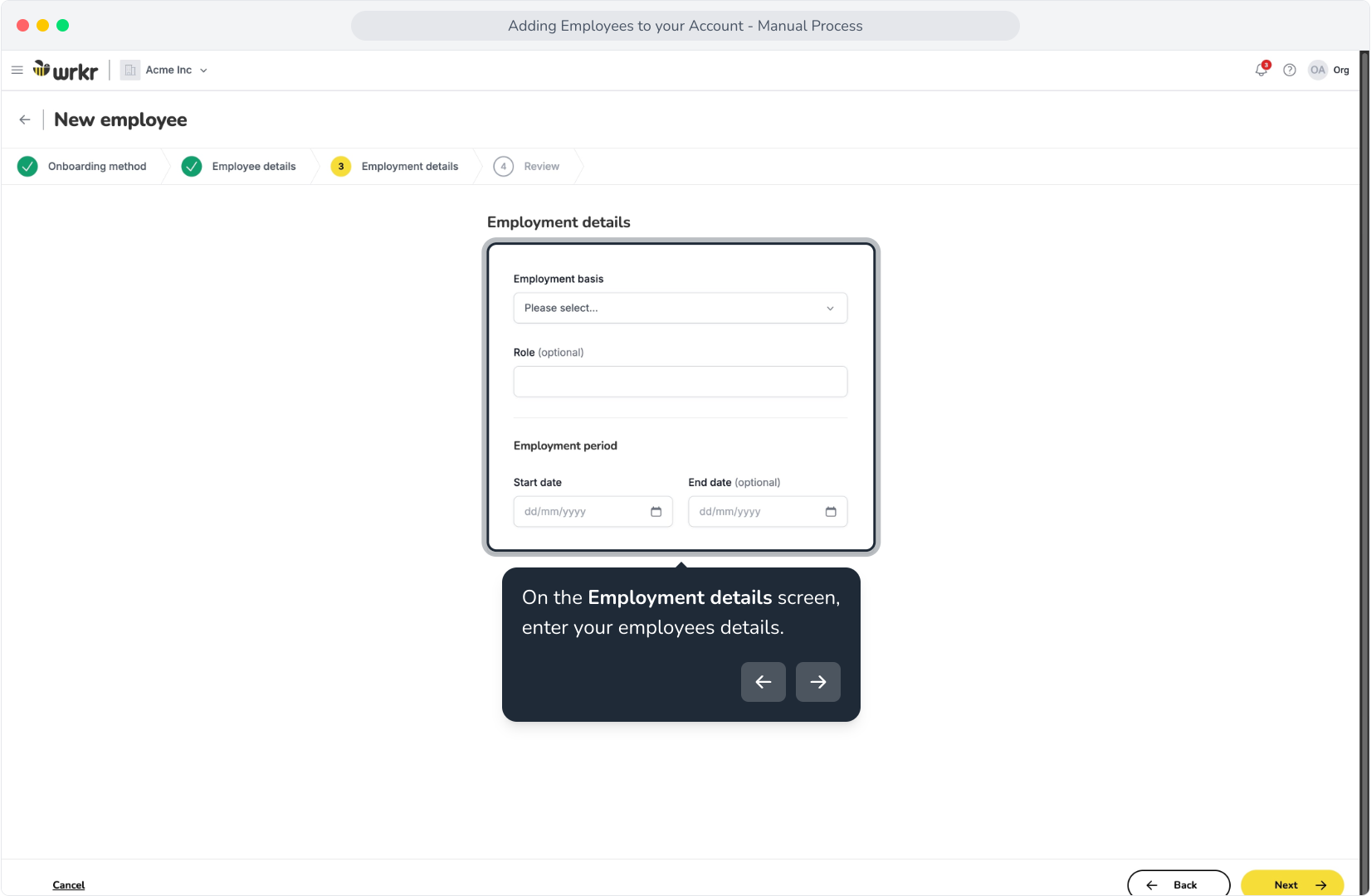Click the yellow Next button
Image resolution: width=1371 pixels, height=896 pixels.
(1293, 884)
